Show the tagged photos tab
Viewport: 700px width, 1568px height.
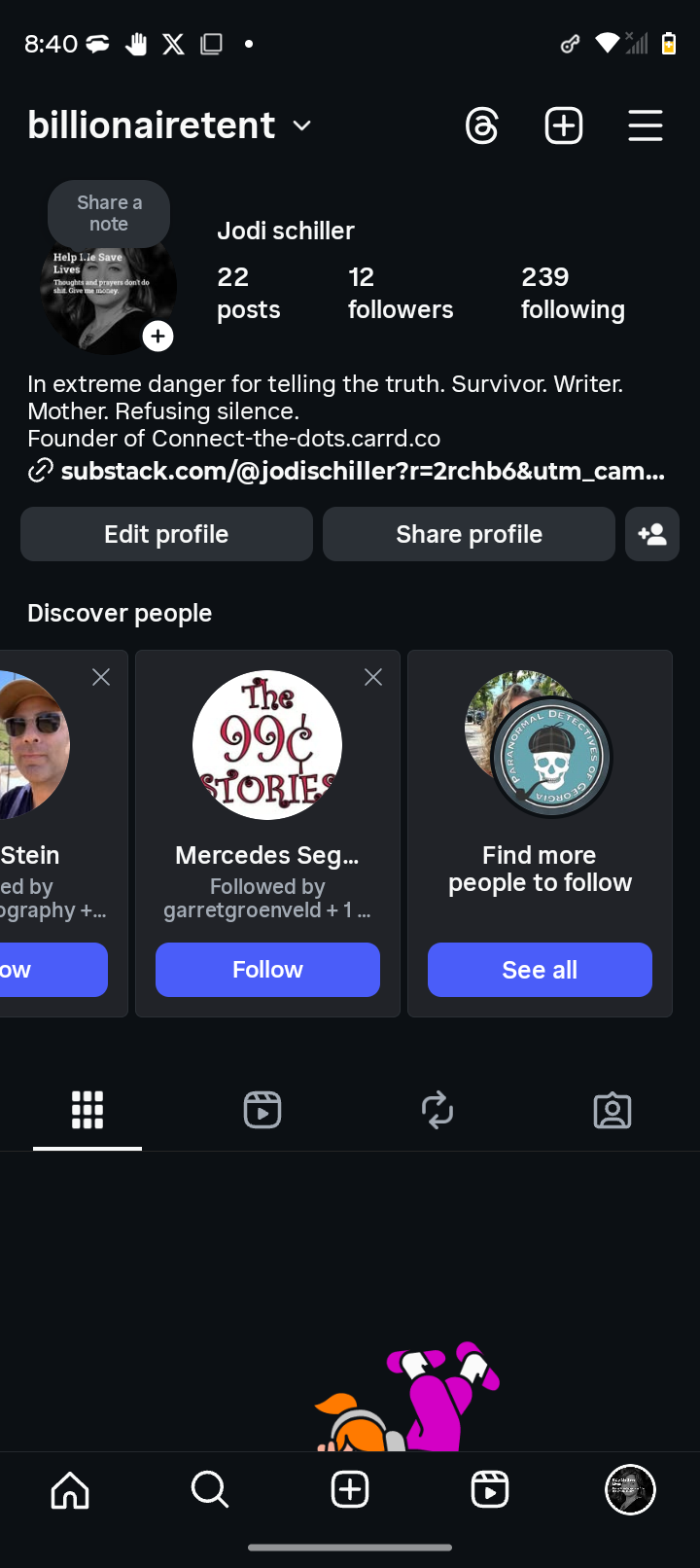pyautogui.click(x=612, y=1110)
